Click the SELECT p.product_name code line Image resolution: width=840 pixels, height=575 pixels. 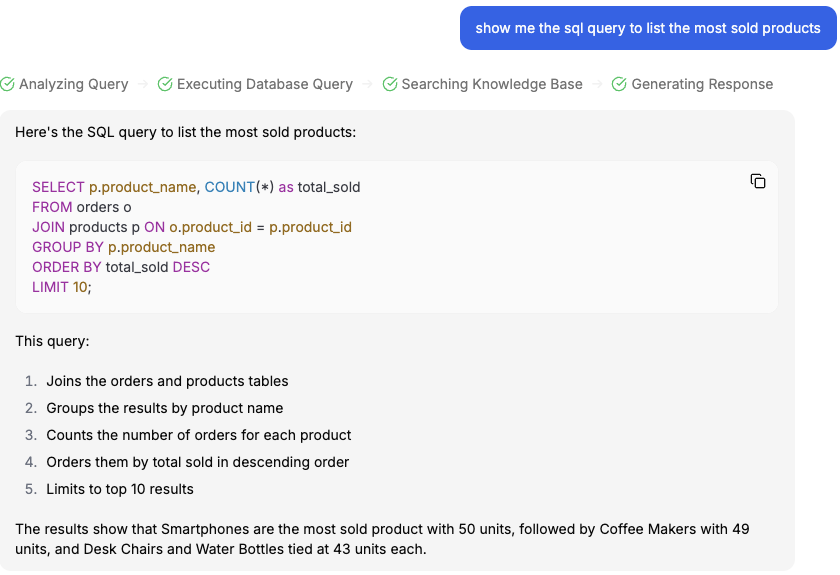tap(196, 187)
